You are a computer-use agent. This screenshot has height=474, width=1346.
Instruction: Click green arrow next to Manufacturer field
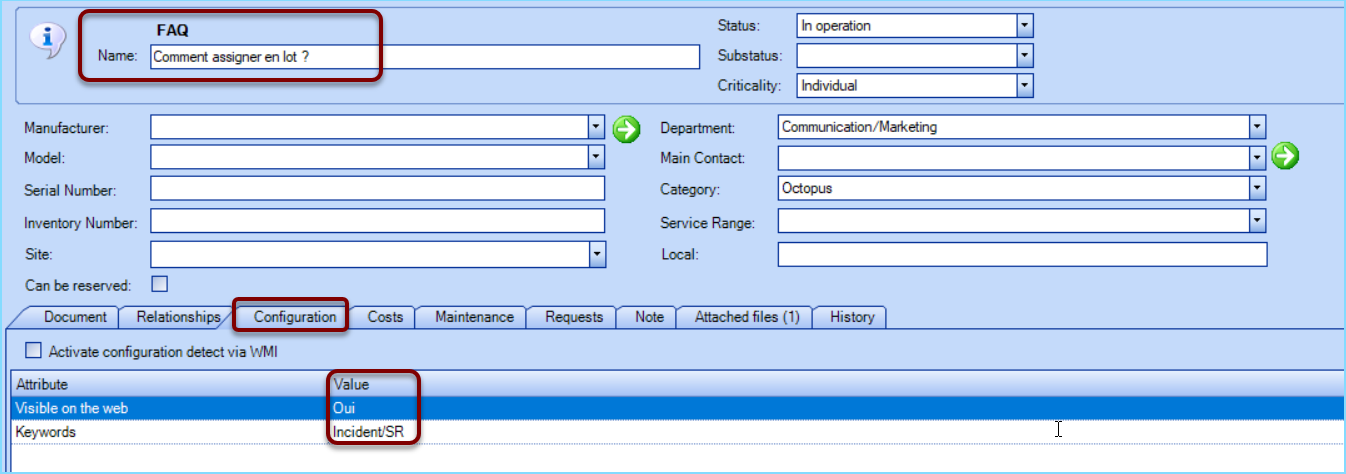pos(626,128)
